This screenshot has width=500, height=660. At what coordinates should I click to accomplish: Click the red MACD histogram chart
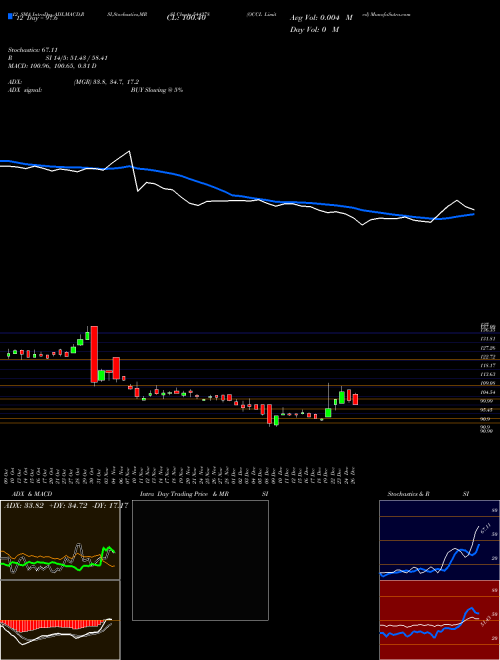[60, 620]
